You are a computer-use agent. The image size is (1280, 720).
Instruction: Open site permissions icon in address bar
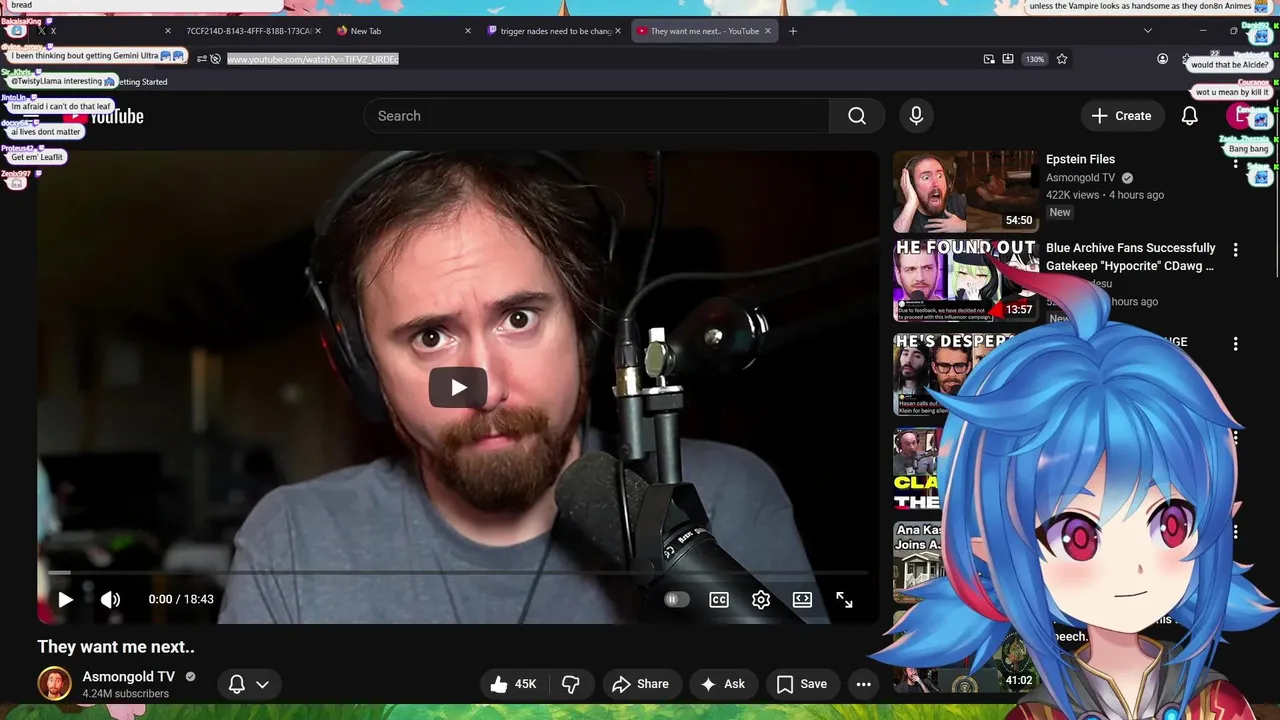(x=202, y=59)
